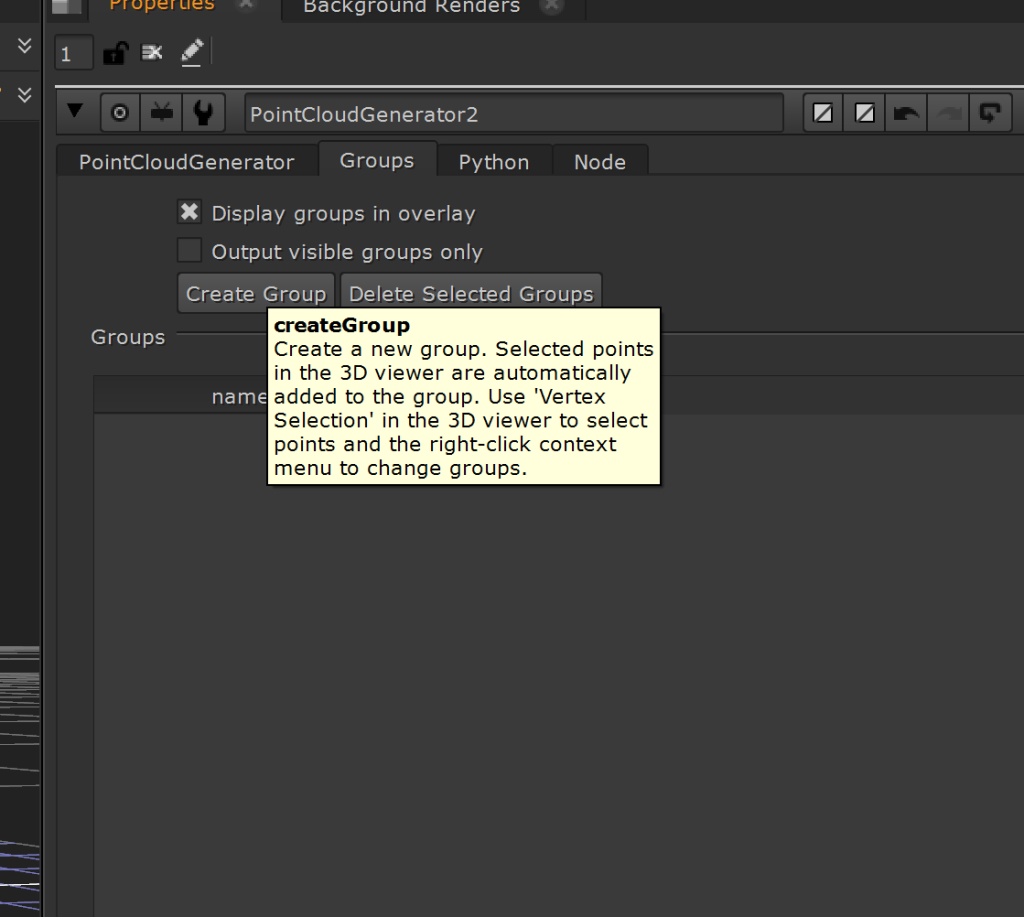This screenshot has height=917, width=1024.
Task: Collapse the PointCloudGenerator2 node panel
Action: tap(75, 111)
